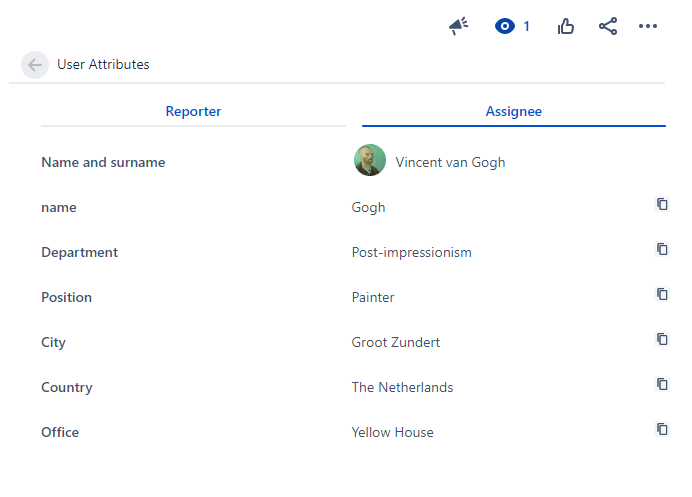Copy the Department value
Viewport: 692px width, 497px height.
coord(662,249)
